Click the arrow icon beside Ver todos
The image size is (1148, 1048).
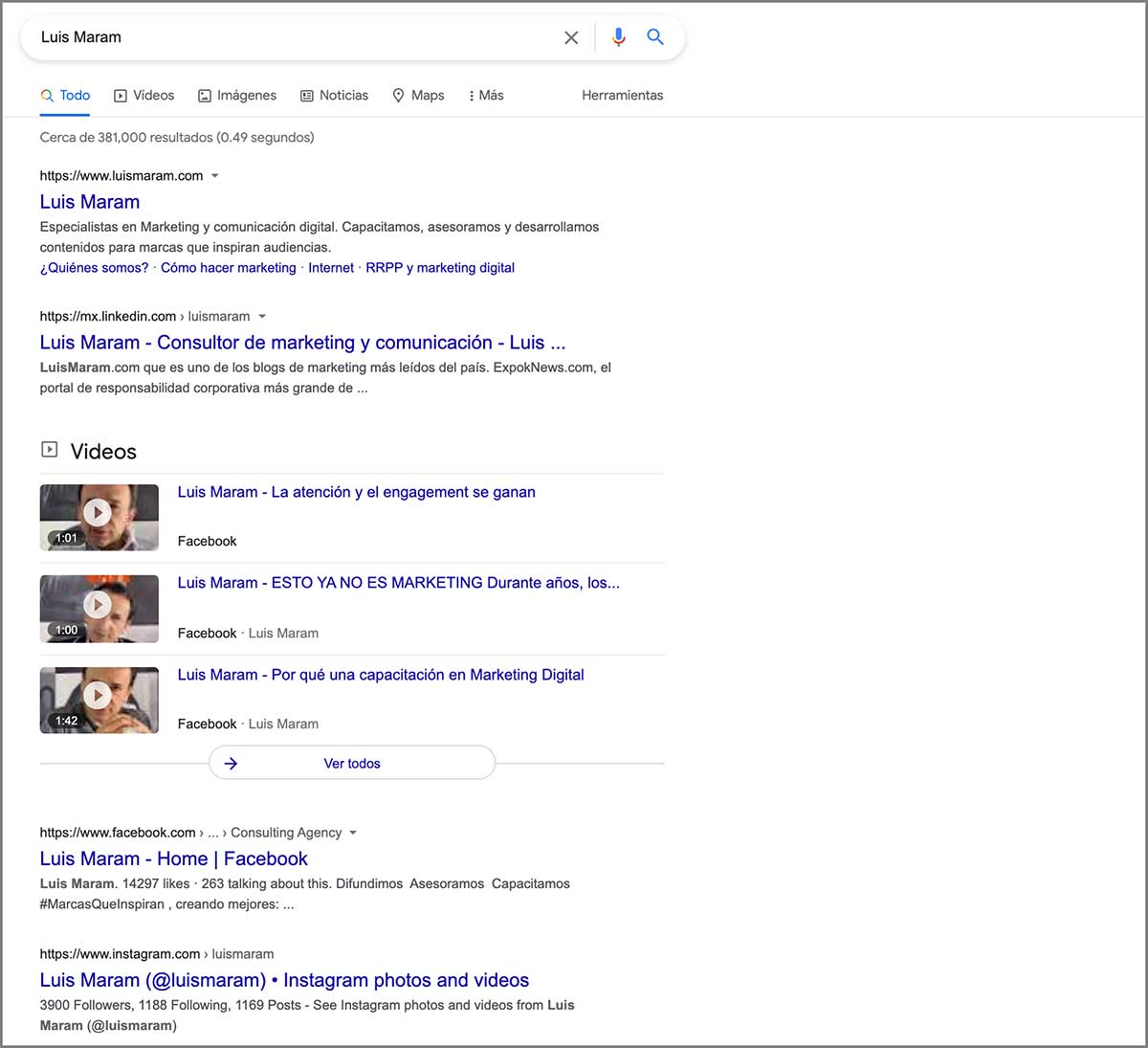coord(231,763)
